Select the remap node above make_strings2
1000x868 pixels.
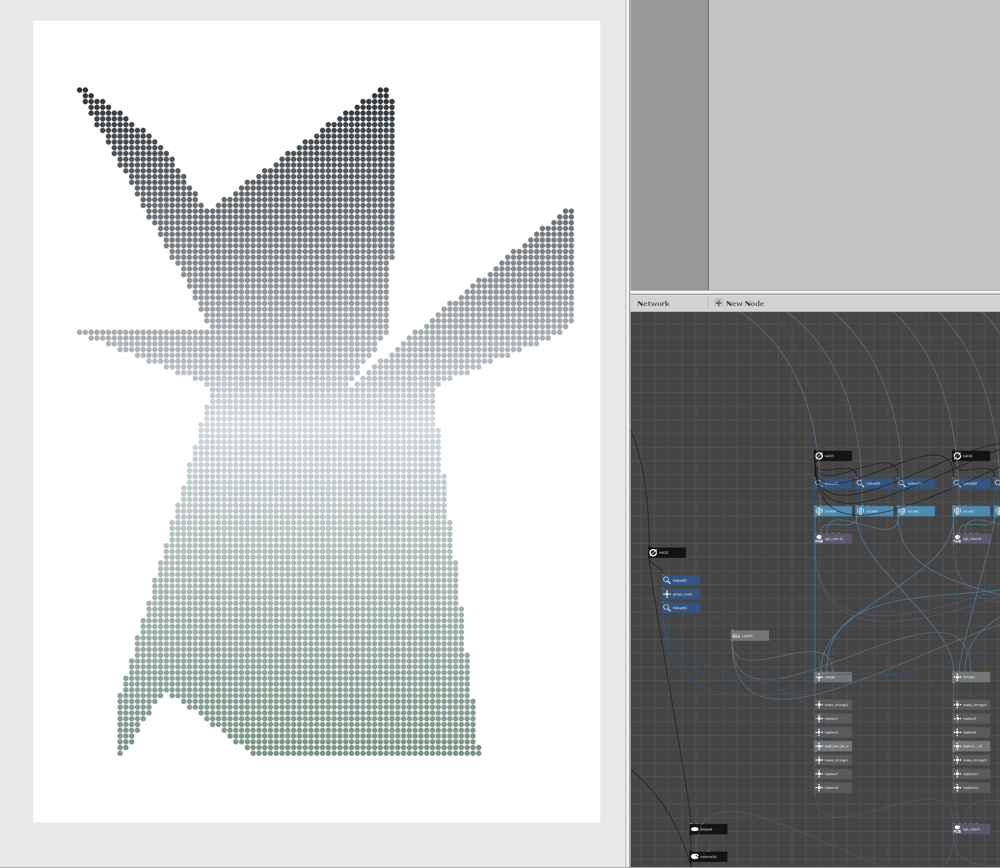tap(833, 677)
